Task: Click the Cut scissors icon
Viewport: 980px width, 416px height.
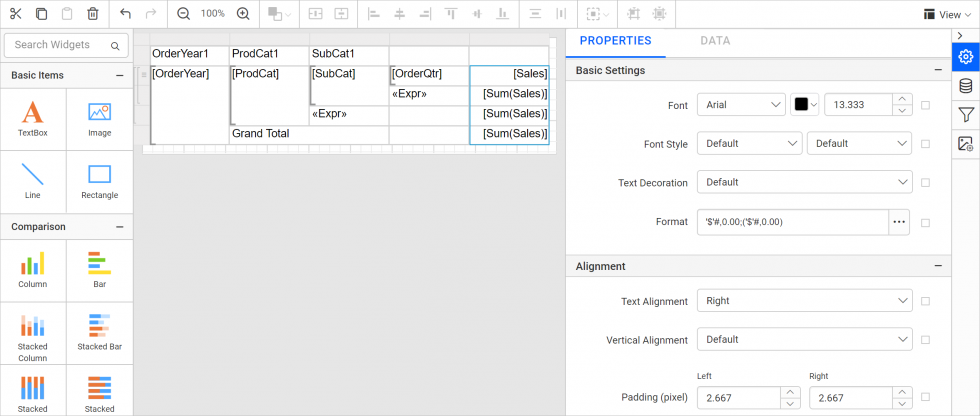Action: (16, 14)
